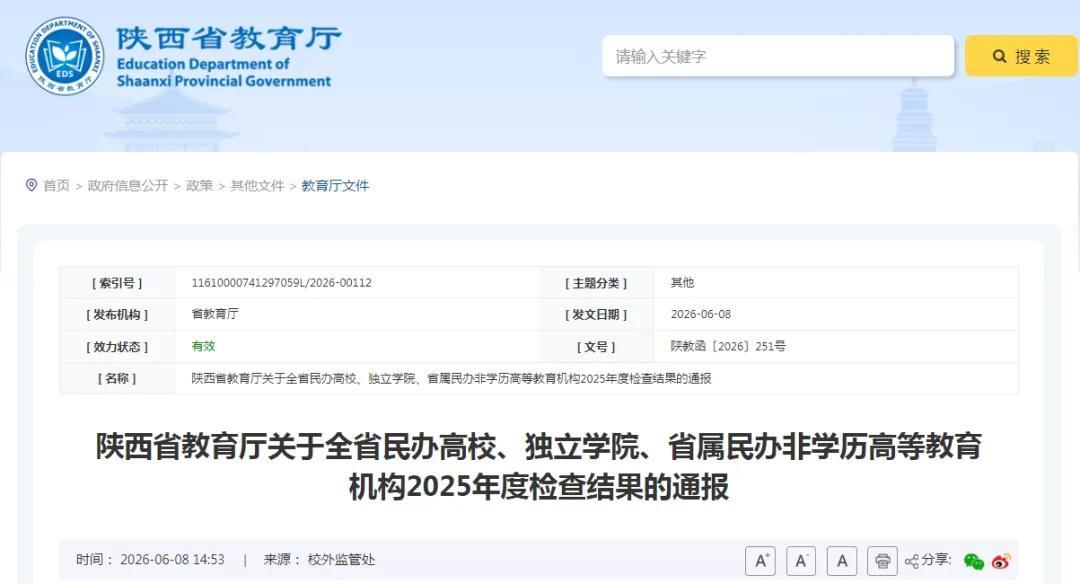Increase font size with A+ button
Image resolution: width=1080 pixels, height=584 pixels.
(x=760, y=561)
